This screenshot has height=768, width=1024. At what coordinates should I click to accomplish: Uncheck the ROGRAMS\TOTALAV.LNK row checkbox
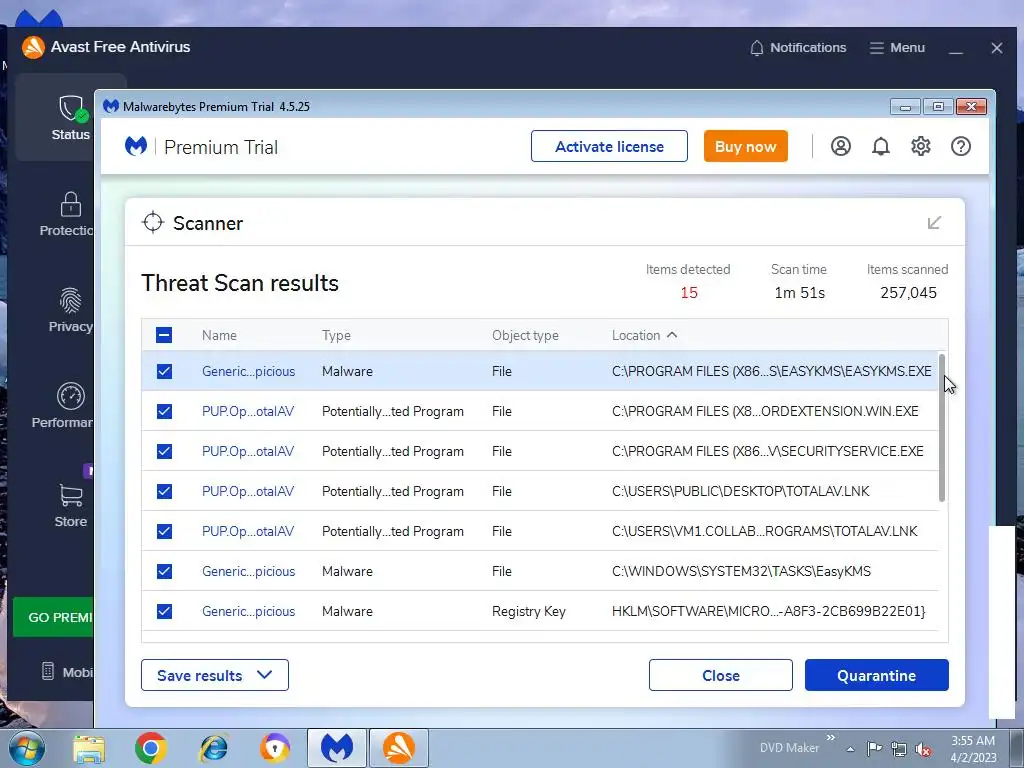(164, 531)
